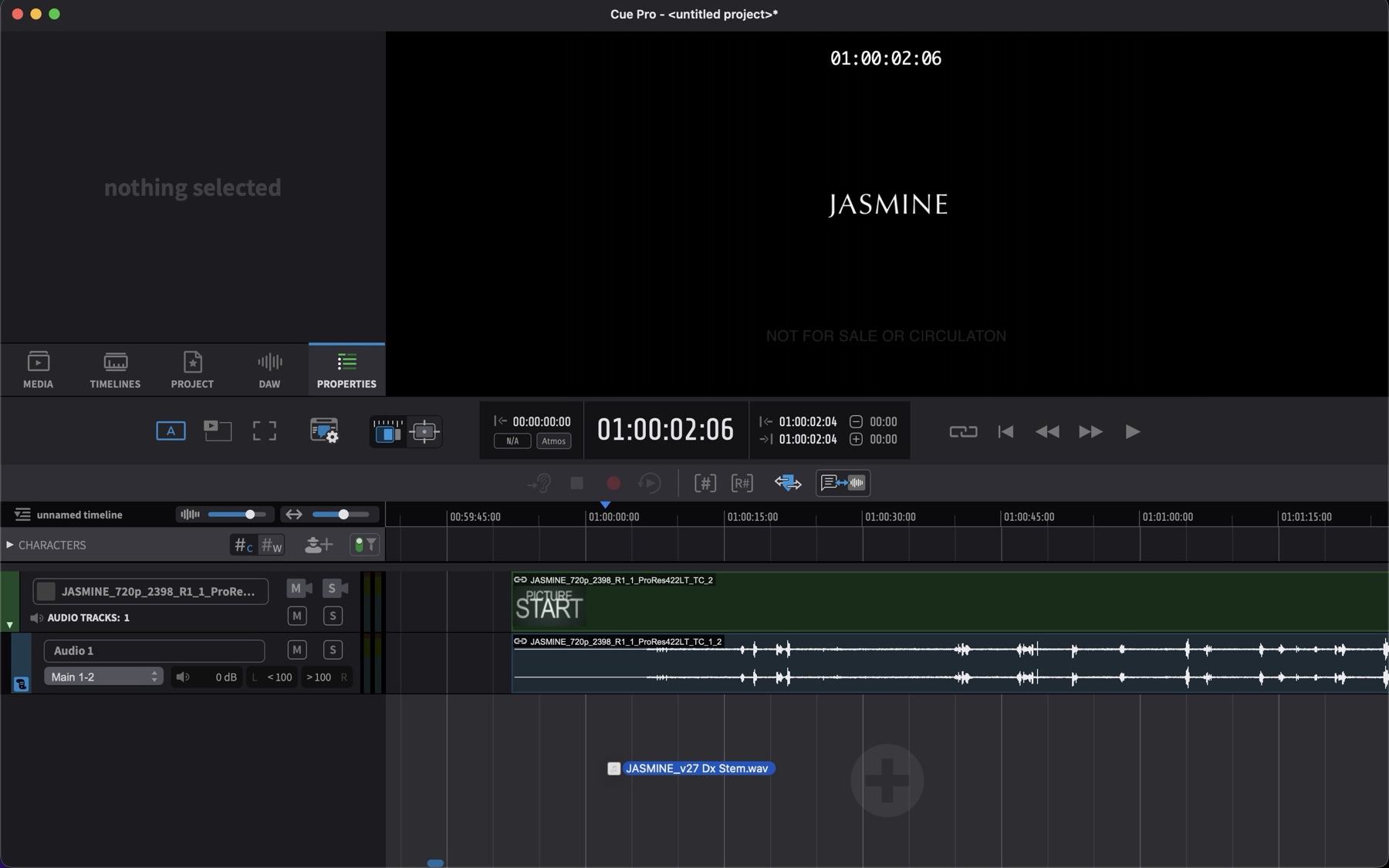Click the Atmos button
The width and height of the screenshot is (1389, 868).
[x=553, y=441]
